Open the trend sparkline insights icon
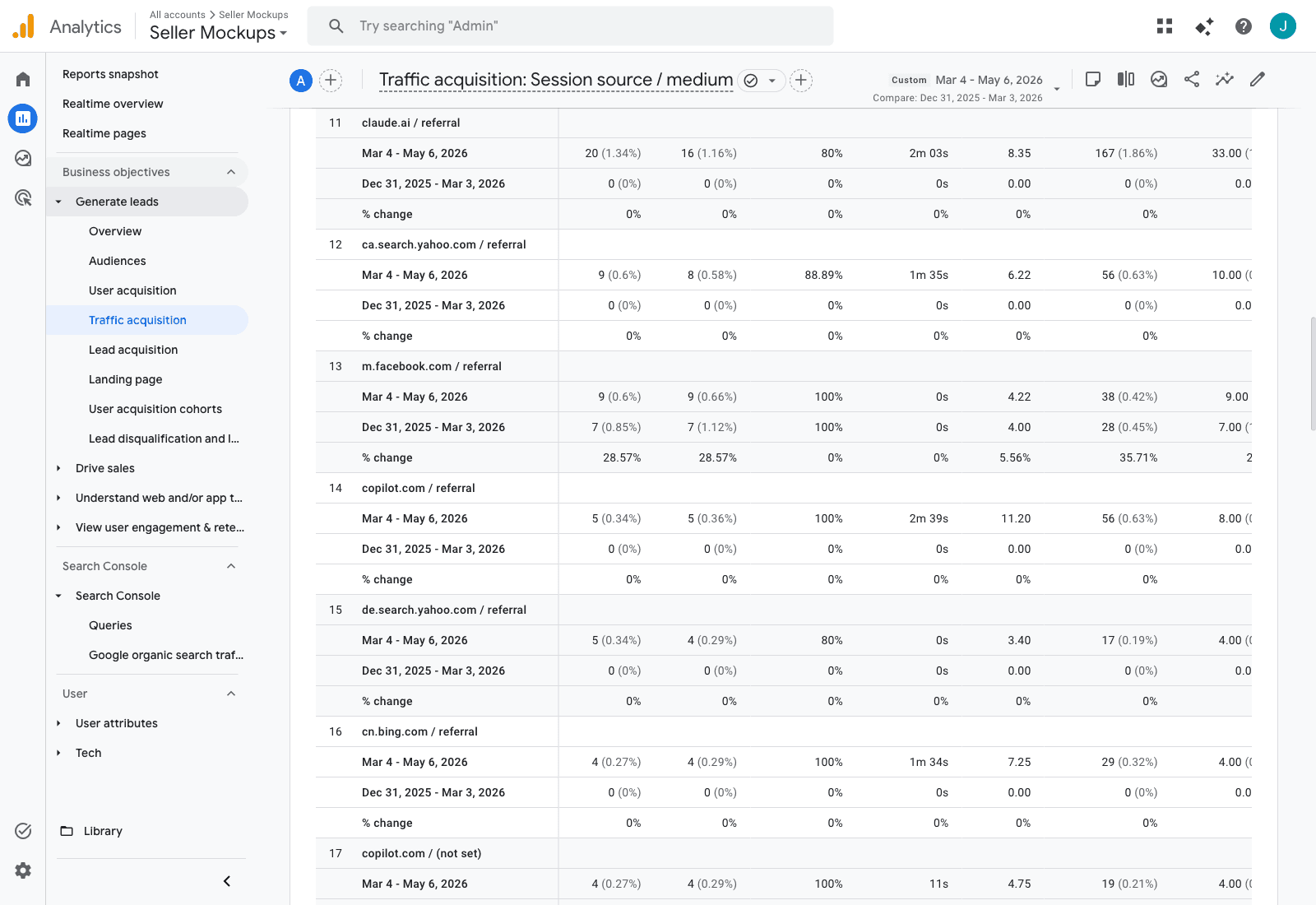1316x905 pixels. point(1225,79)
